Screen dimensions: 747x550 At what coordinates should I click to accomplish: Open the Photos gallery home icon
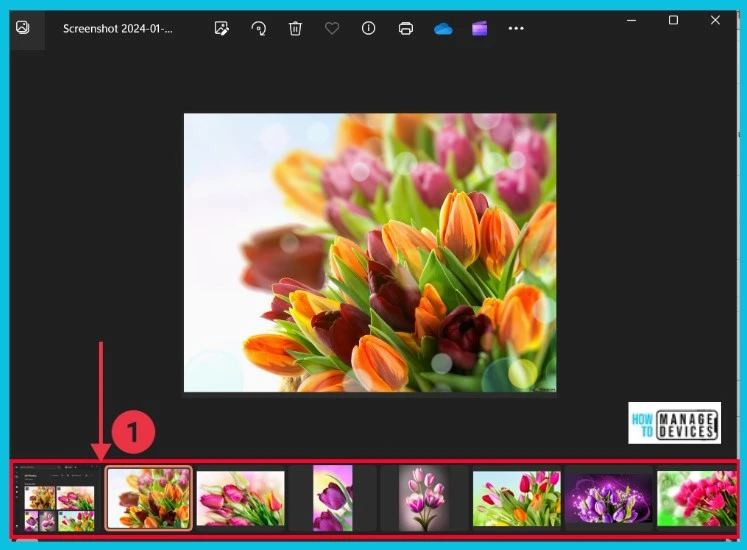point(22,28)
